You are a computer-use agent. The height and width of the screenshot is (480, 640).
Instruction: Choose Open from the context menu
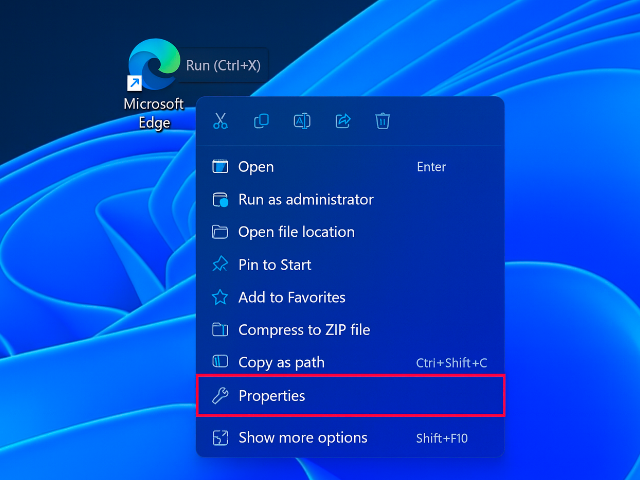[x=256, y=167]
